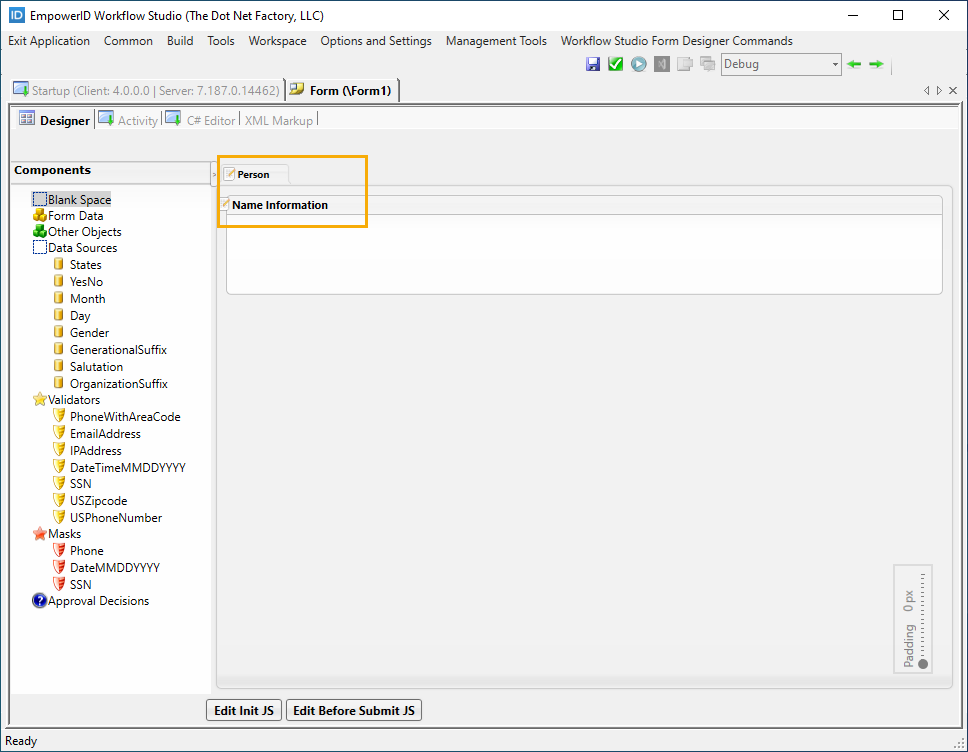Image resolution: width=968 pixels, height=752 pixels.
Task: Click the blue Save floppy disk icon
Action: [x=593, y=64]
